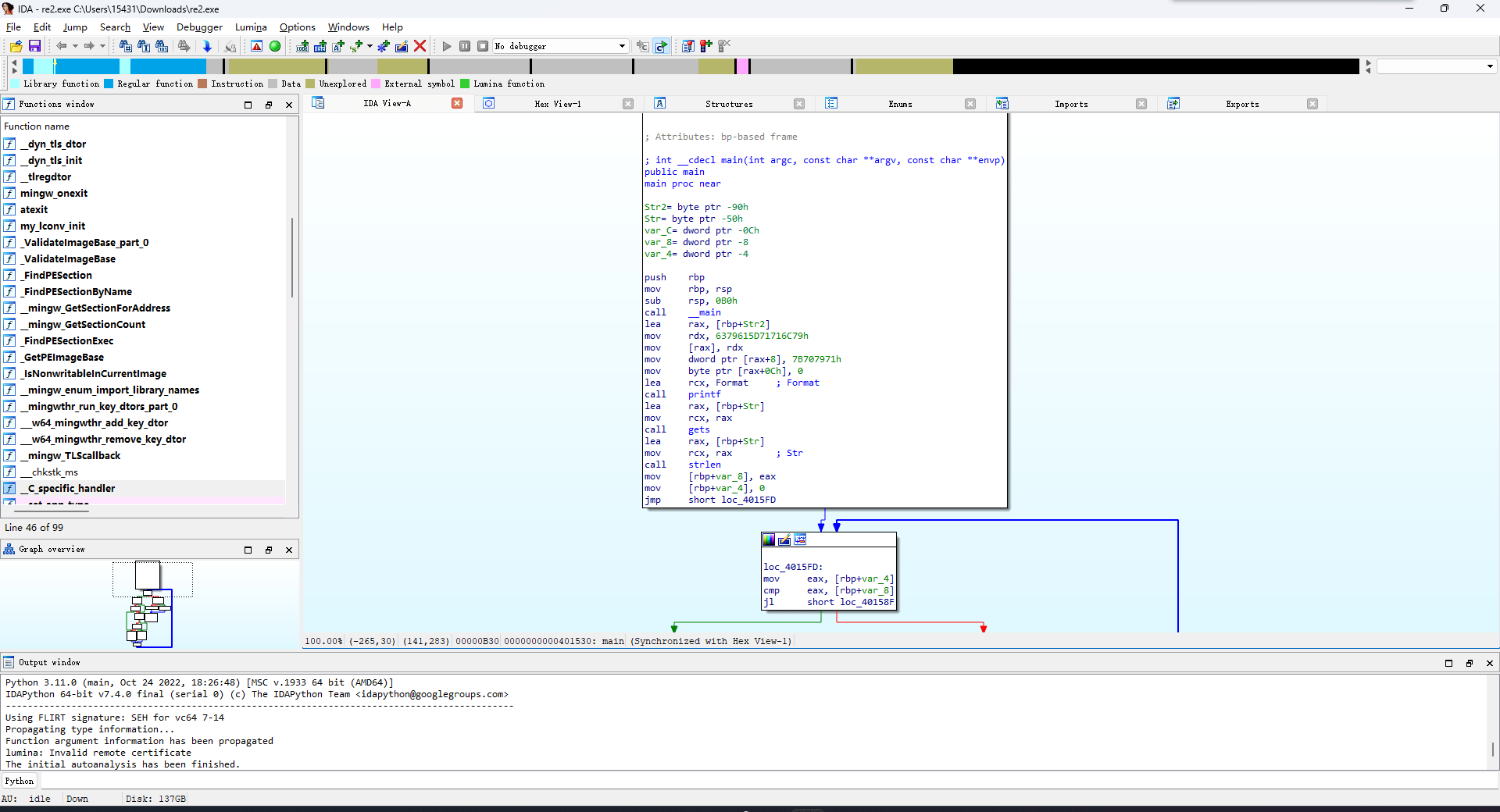
Task: Select the _FindPESection function
Action: tap(58, 275)
